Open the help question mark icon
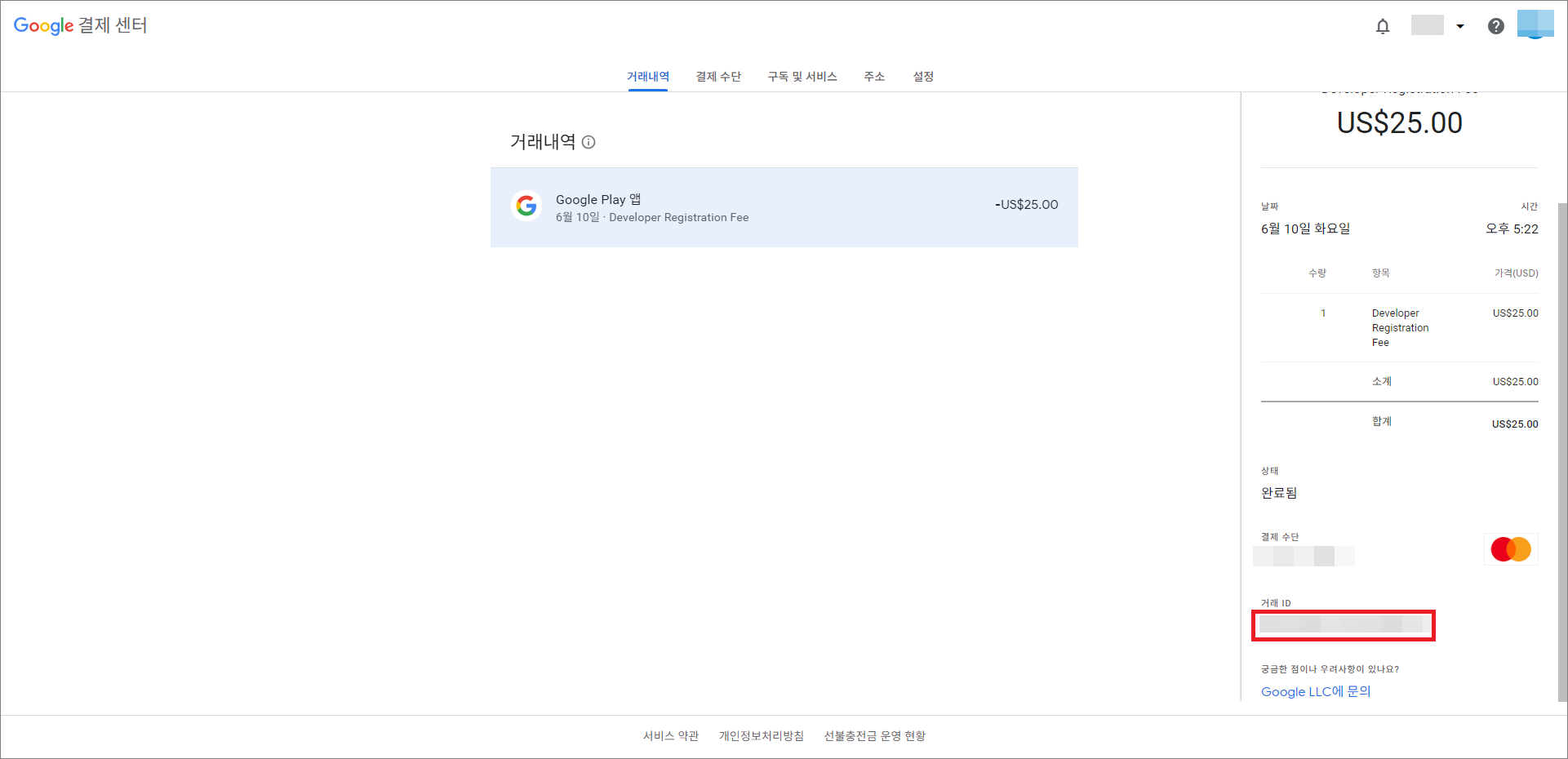This screenshot has height=759, width=1568. point(1495,26)
